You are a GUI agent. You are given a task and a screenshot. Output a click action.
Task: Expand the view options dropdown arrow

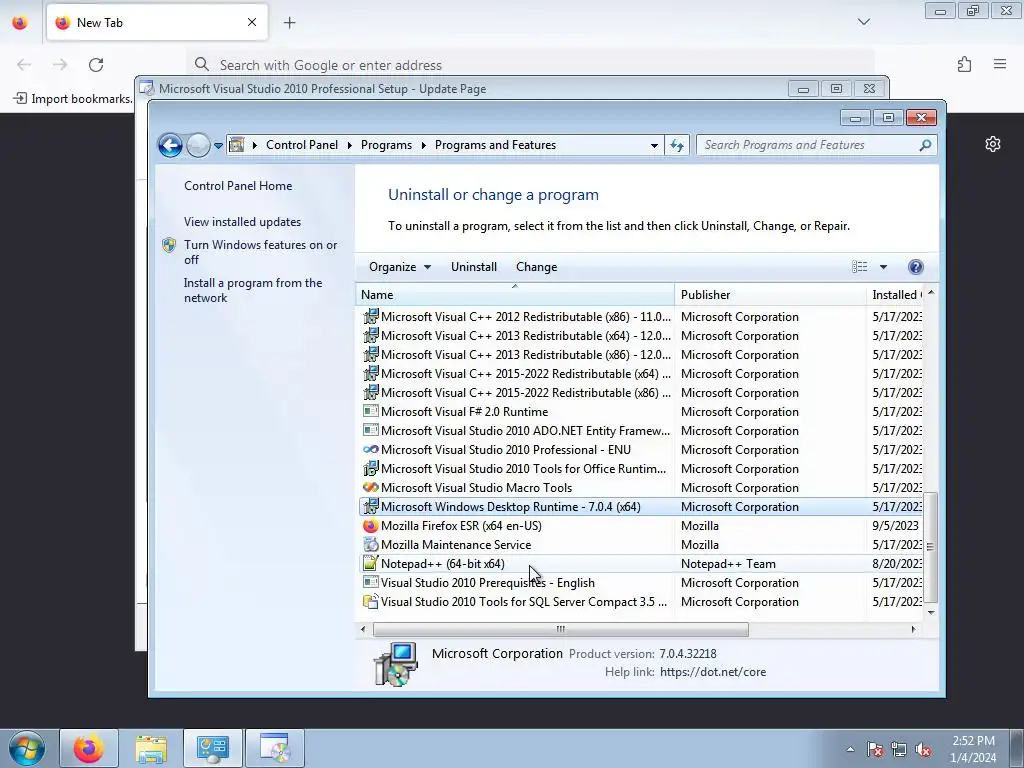[883, 267]
